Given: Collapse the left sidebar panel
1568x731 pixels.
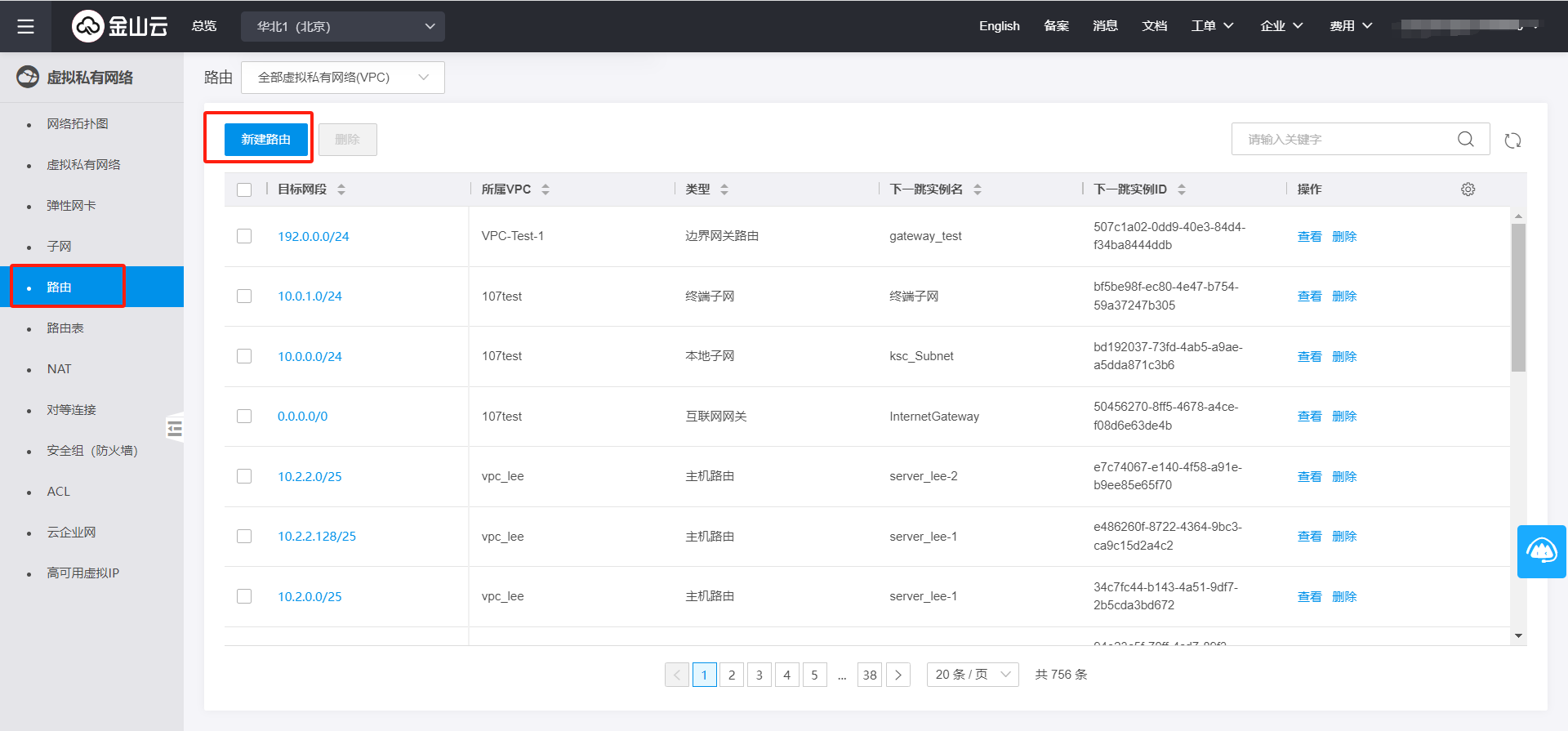Looking at the screenshot, I should [x=175, y=429].
